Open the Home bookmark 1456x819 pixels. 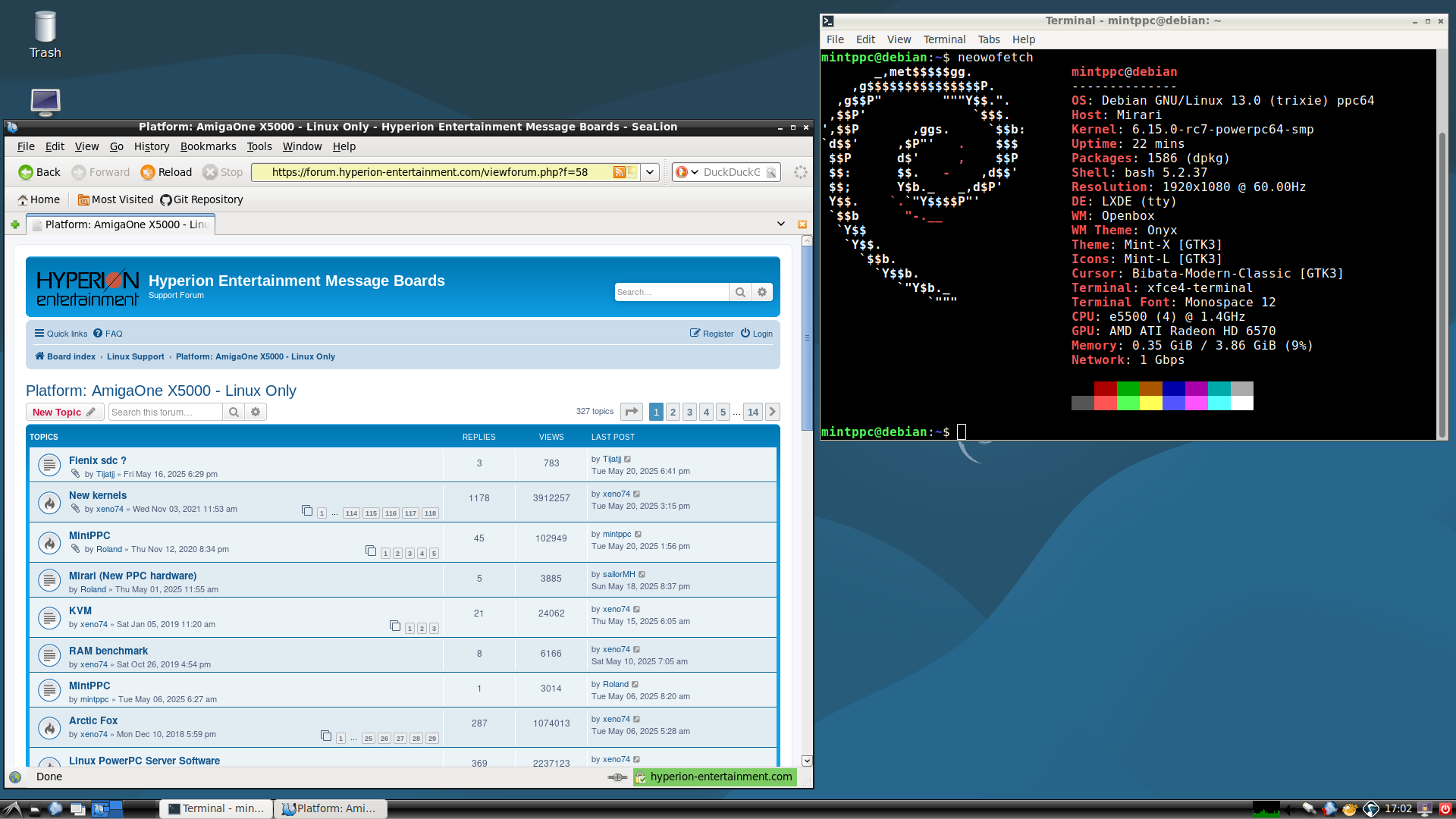point(39,199)
